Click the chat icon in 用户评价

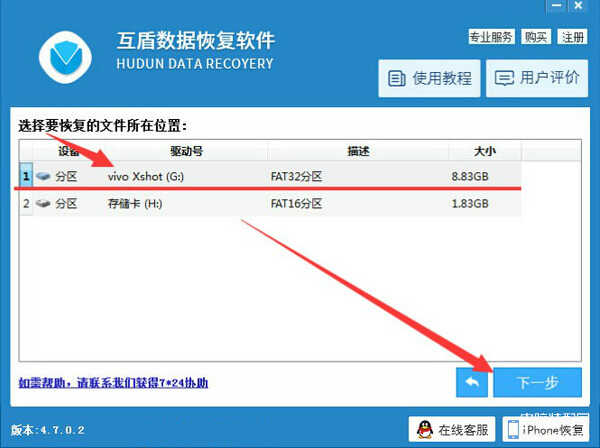pos(504,78)
